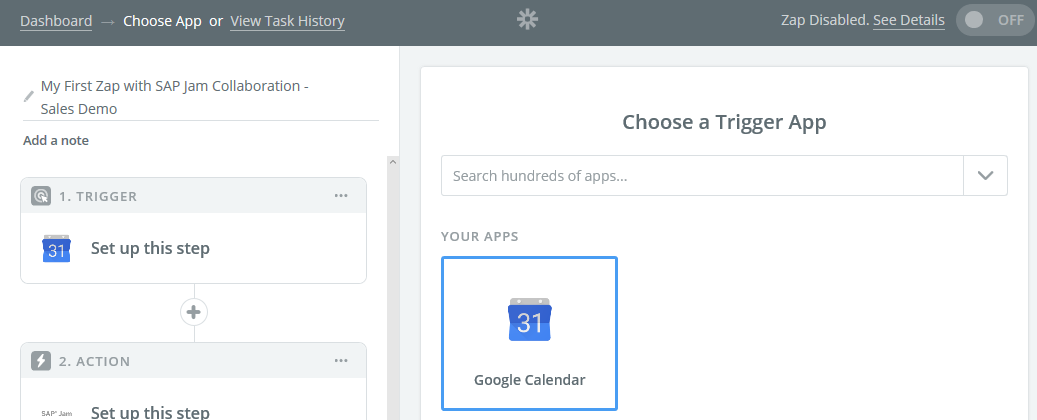Click the action step lightning bolt icon

point(41,361)
